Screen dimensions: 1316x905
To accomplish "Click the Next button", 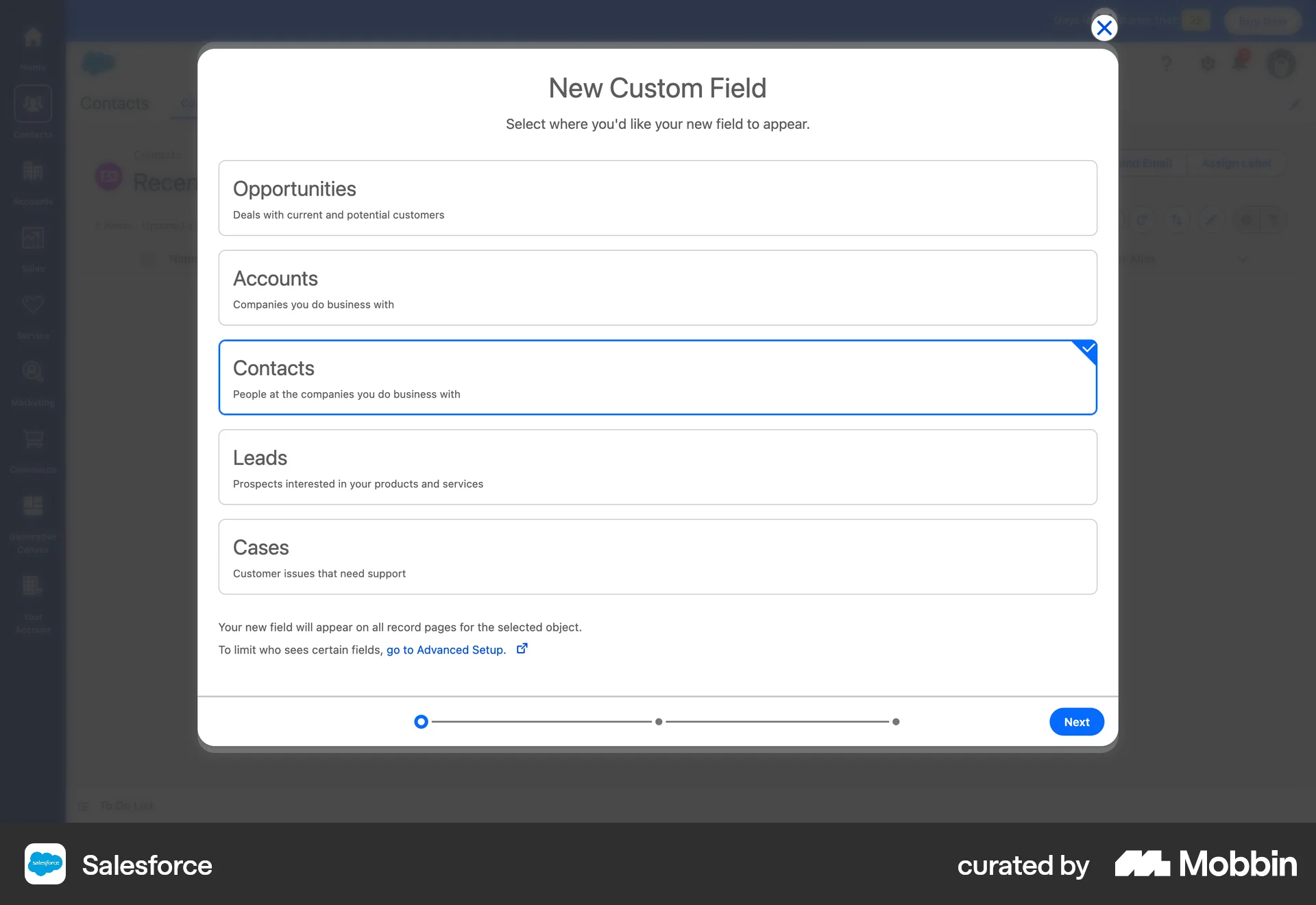I will 1075,721.
